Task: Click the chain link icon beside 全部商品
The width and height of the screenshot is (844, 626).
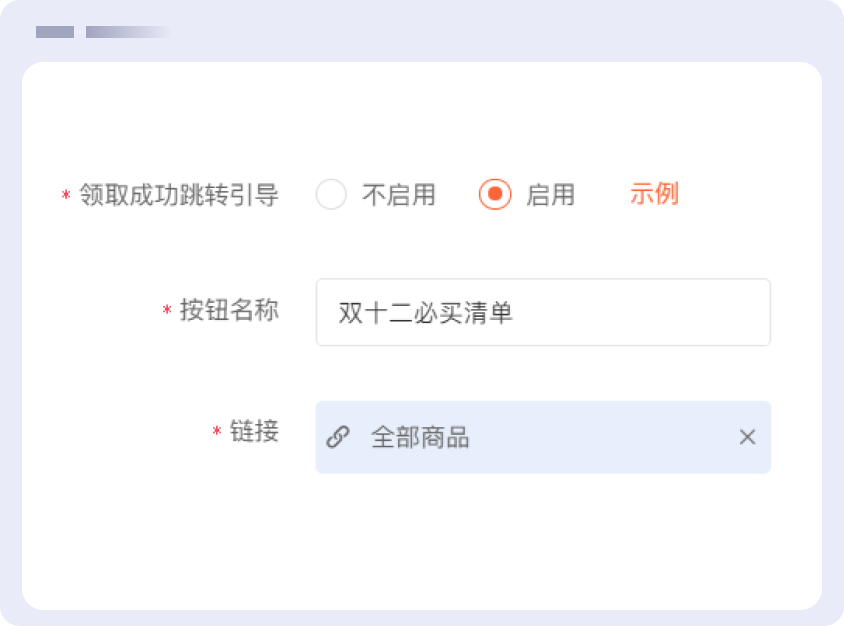Action: pyautogui.click(x=338, y=437)
